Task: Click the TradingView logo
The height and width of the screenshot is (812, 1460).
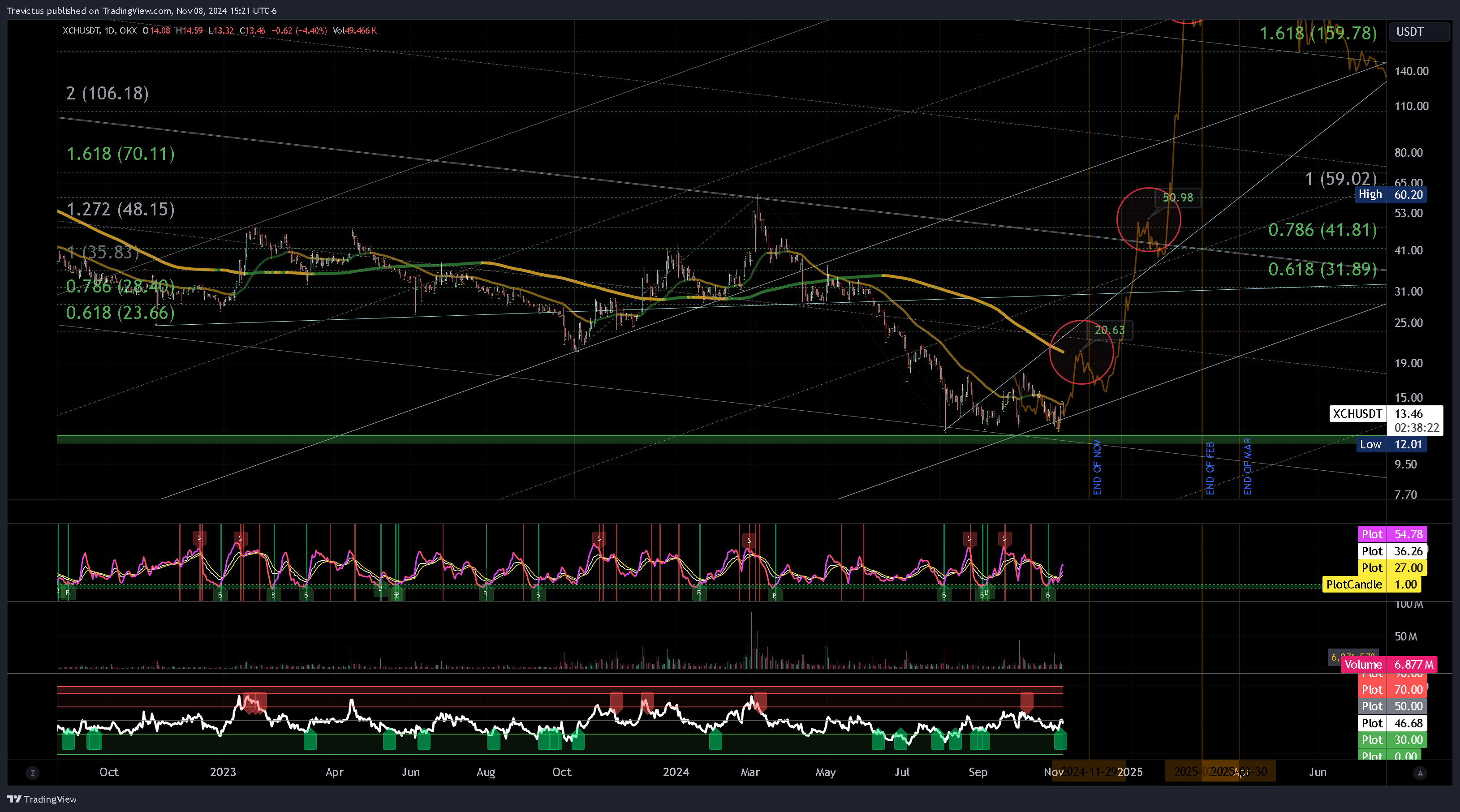Action: tap(42, 799)
